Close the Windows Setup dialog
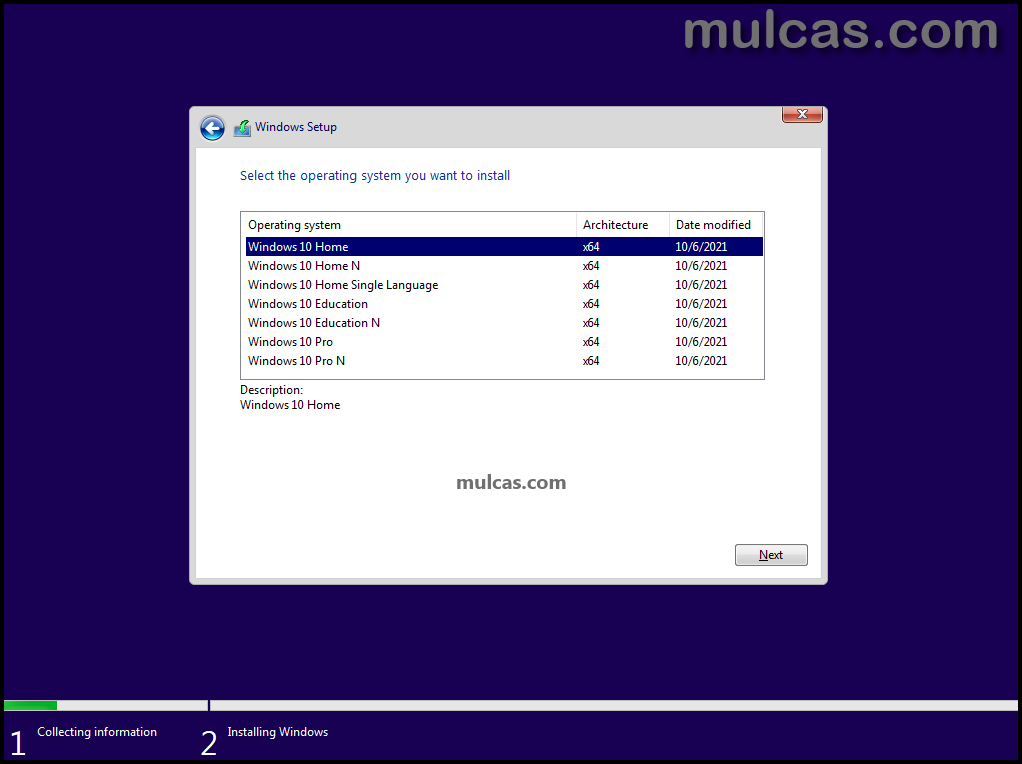Screen dimensions: 1022x764 tap(802, 115)
